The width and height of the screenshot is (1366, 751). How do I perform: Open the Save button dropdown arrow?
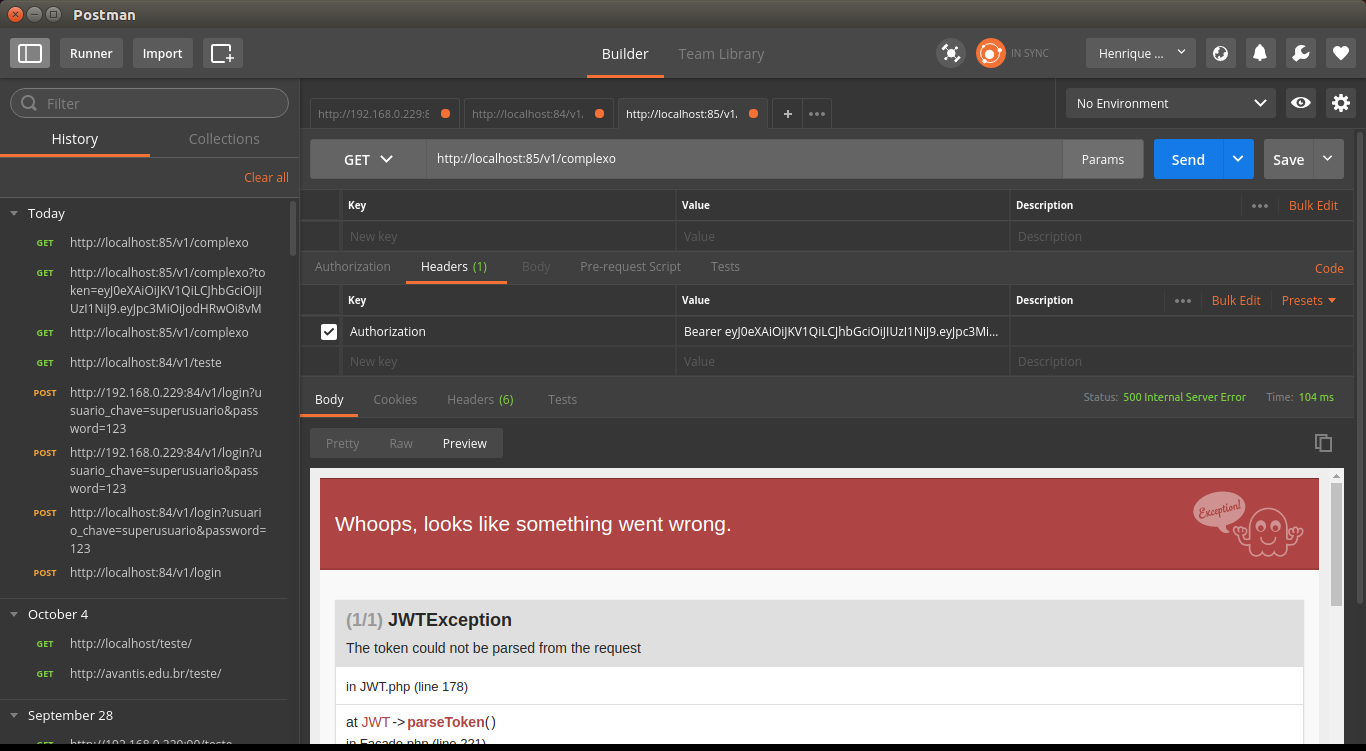click(1328, 159)
